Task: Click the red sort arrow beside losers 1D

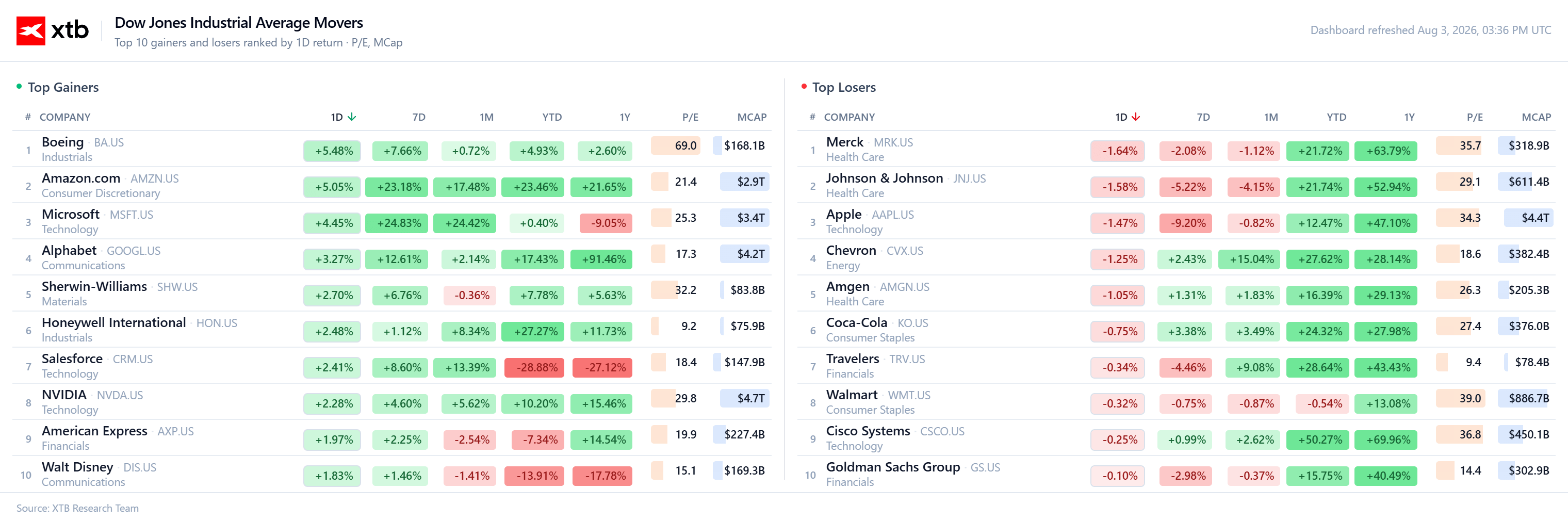Action: [x=1136, y=117]
